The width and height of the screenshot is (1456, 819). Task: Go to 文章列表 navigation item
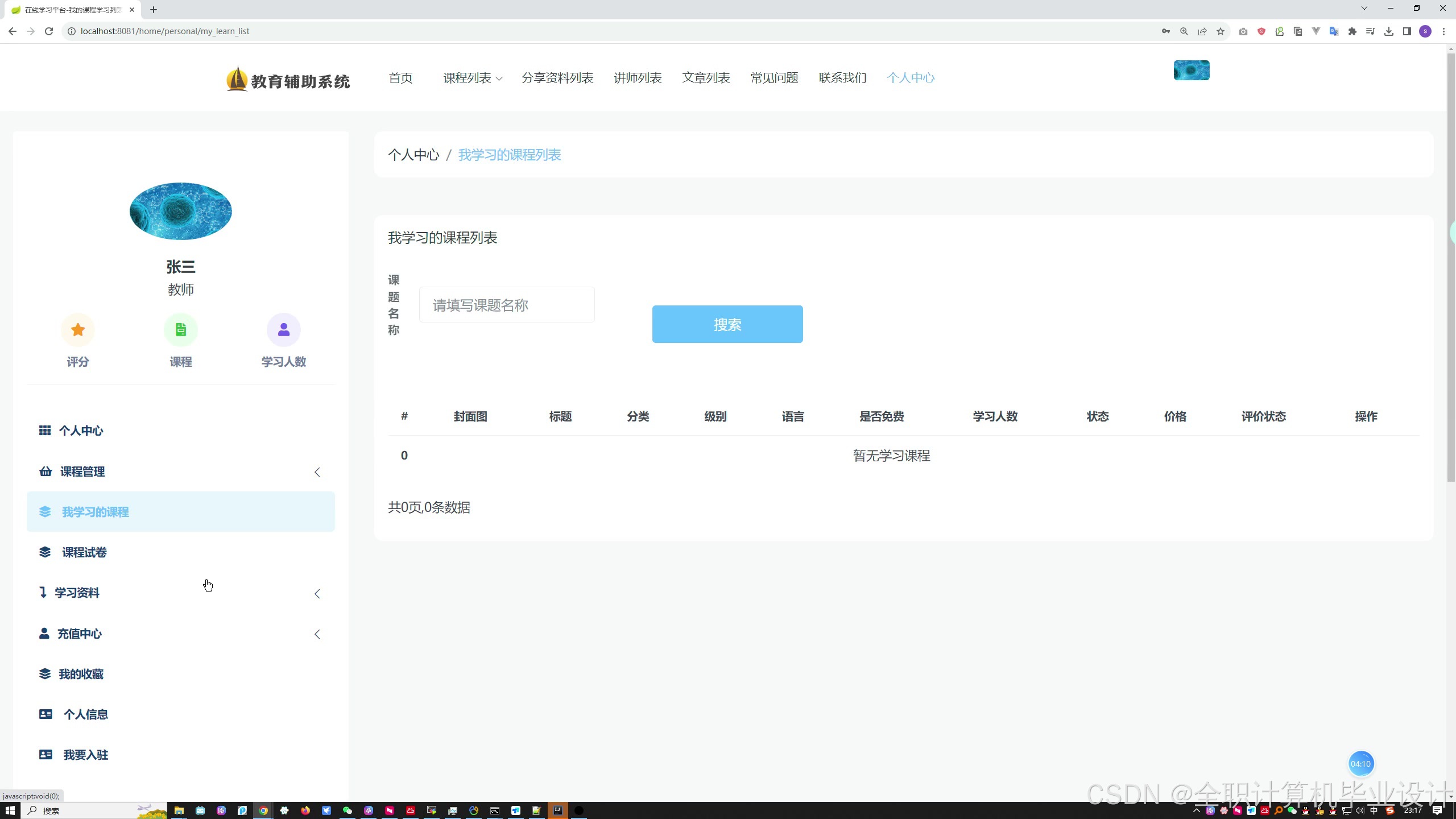[706, 78]
